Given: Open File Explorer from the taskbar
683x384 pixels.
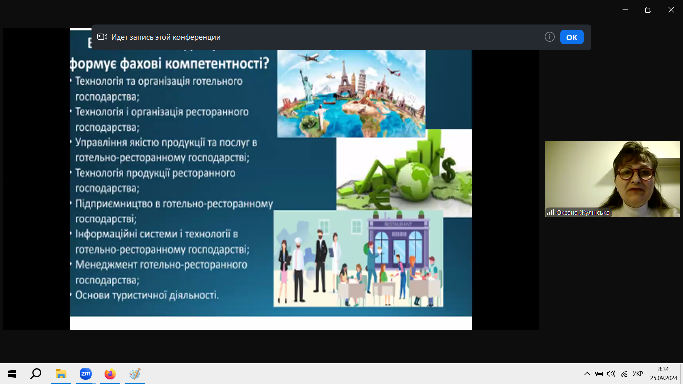Looking at the screenshot, I should coord(61,374).
